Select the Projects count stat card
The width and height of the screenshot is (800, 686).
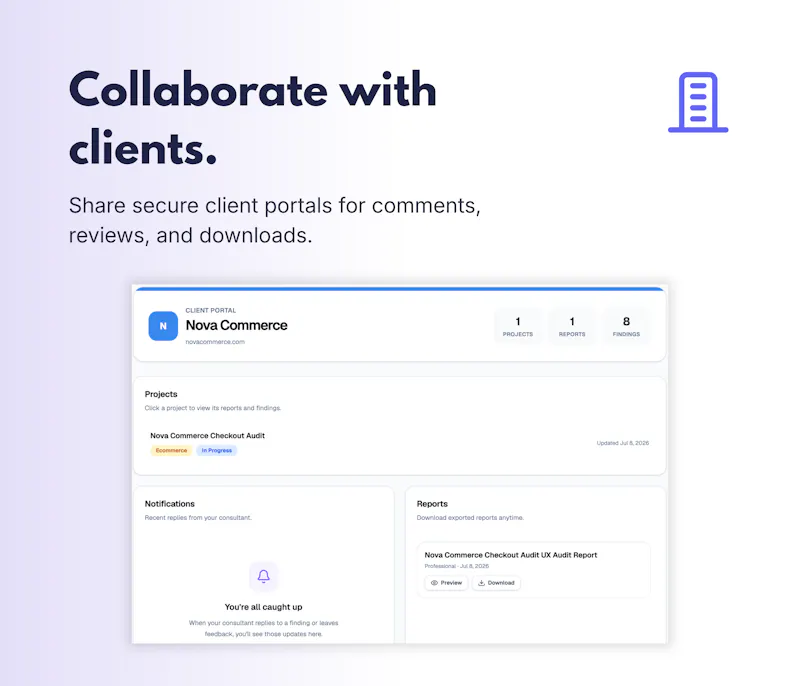pyautogui.click(x=517, y=326)
